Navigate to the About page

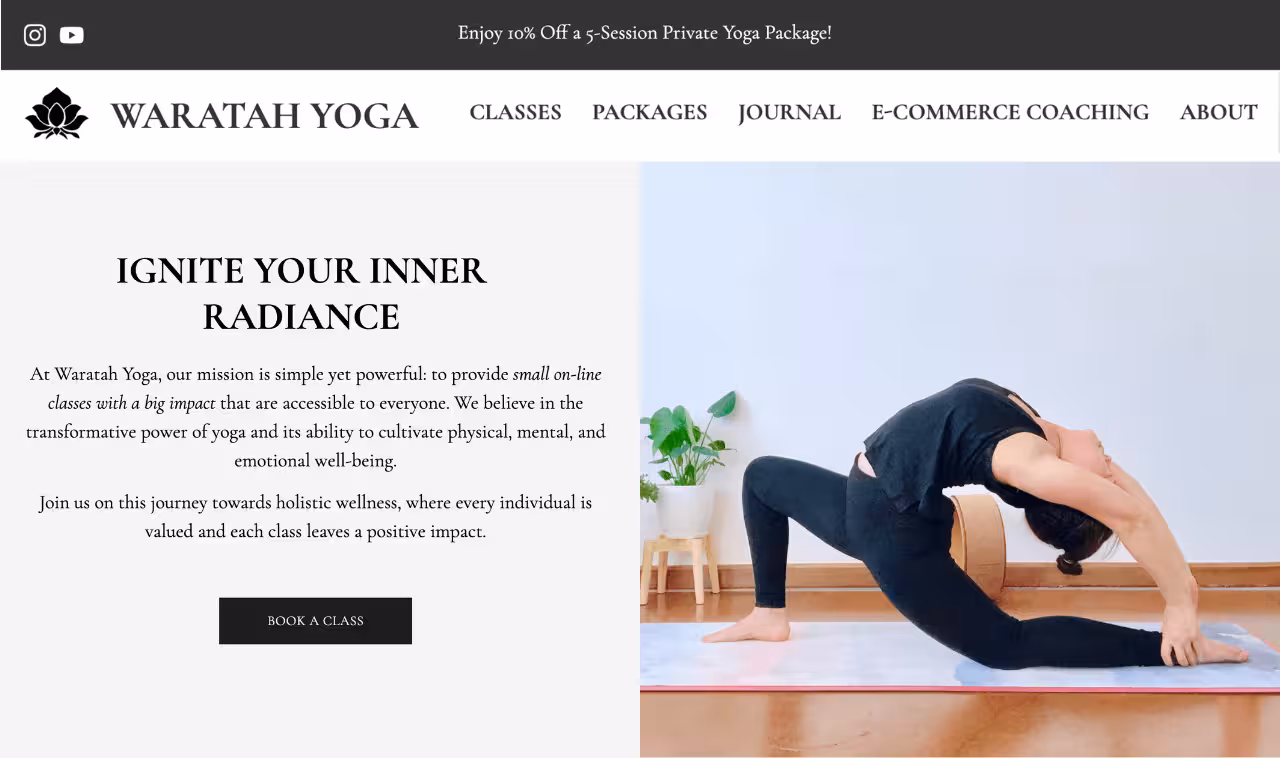click(x=1218, y=112)
